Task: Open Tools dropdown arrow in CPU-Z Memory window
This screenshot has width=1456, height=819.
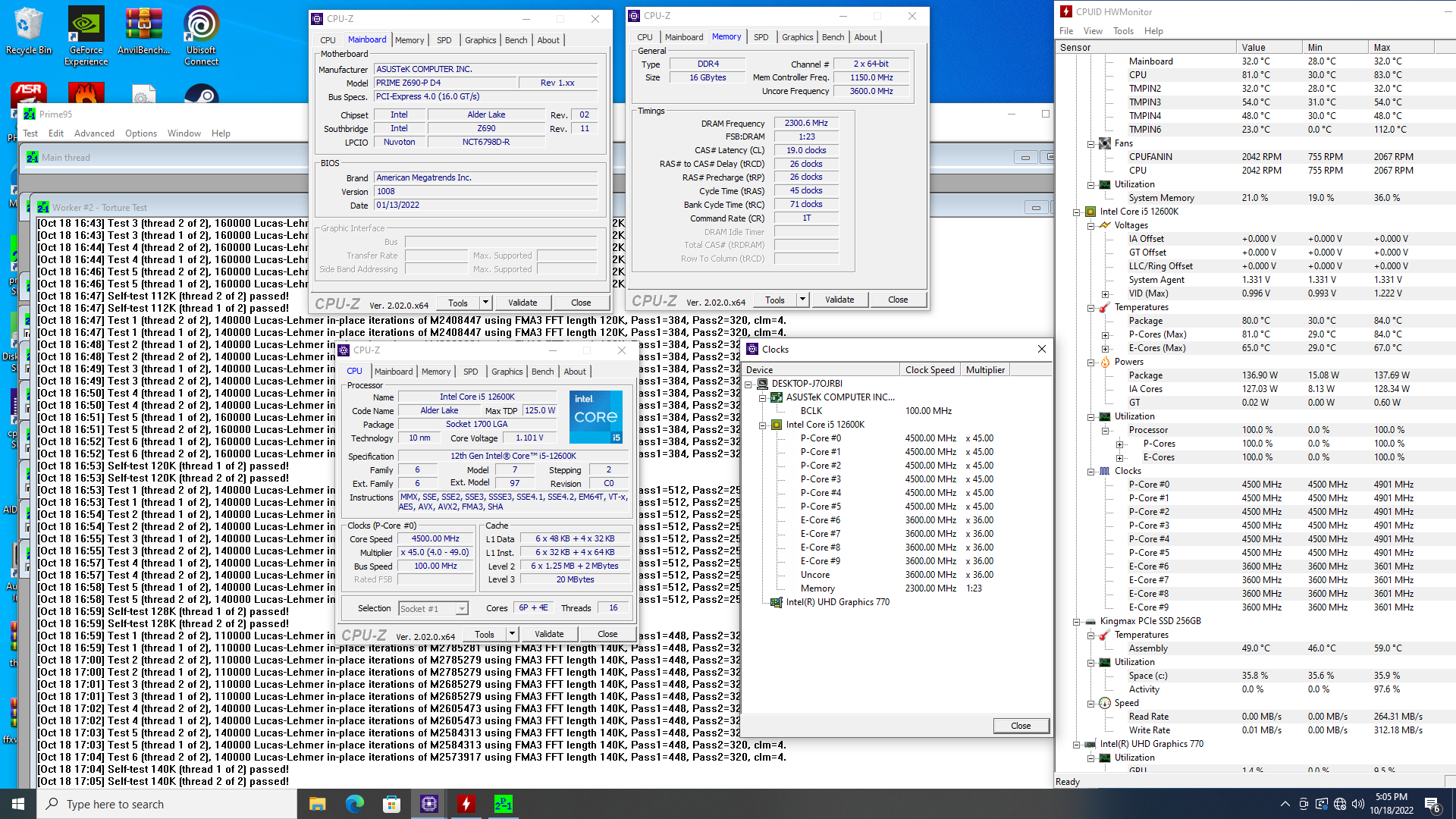Action: click(802, 300)
